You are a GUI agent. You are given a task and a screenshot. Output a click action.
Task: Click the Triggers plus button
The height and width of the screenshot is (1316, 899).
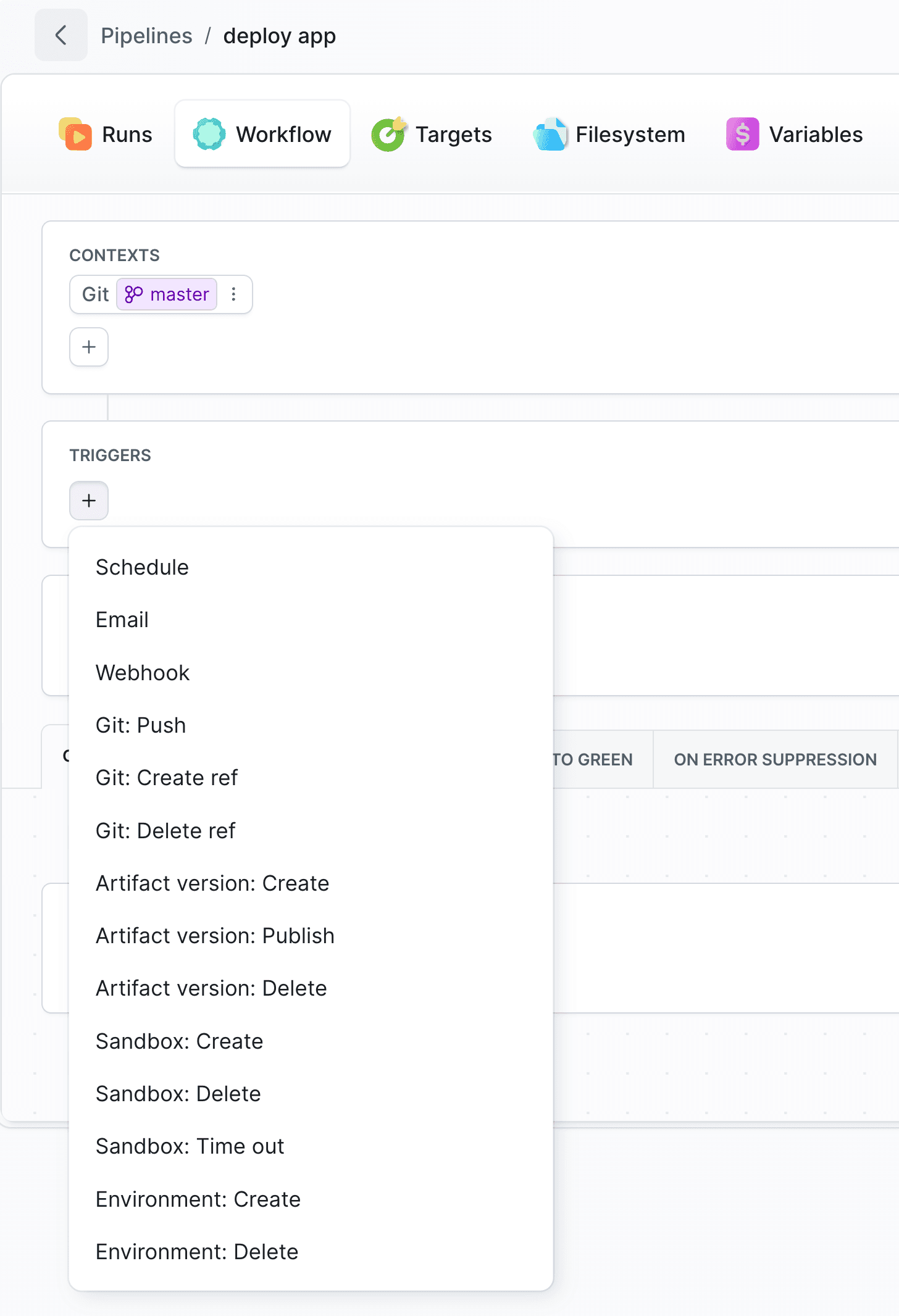pyautogui.click(x=89, y=501)
